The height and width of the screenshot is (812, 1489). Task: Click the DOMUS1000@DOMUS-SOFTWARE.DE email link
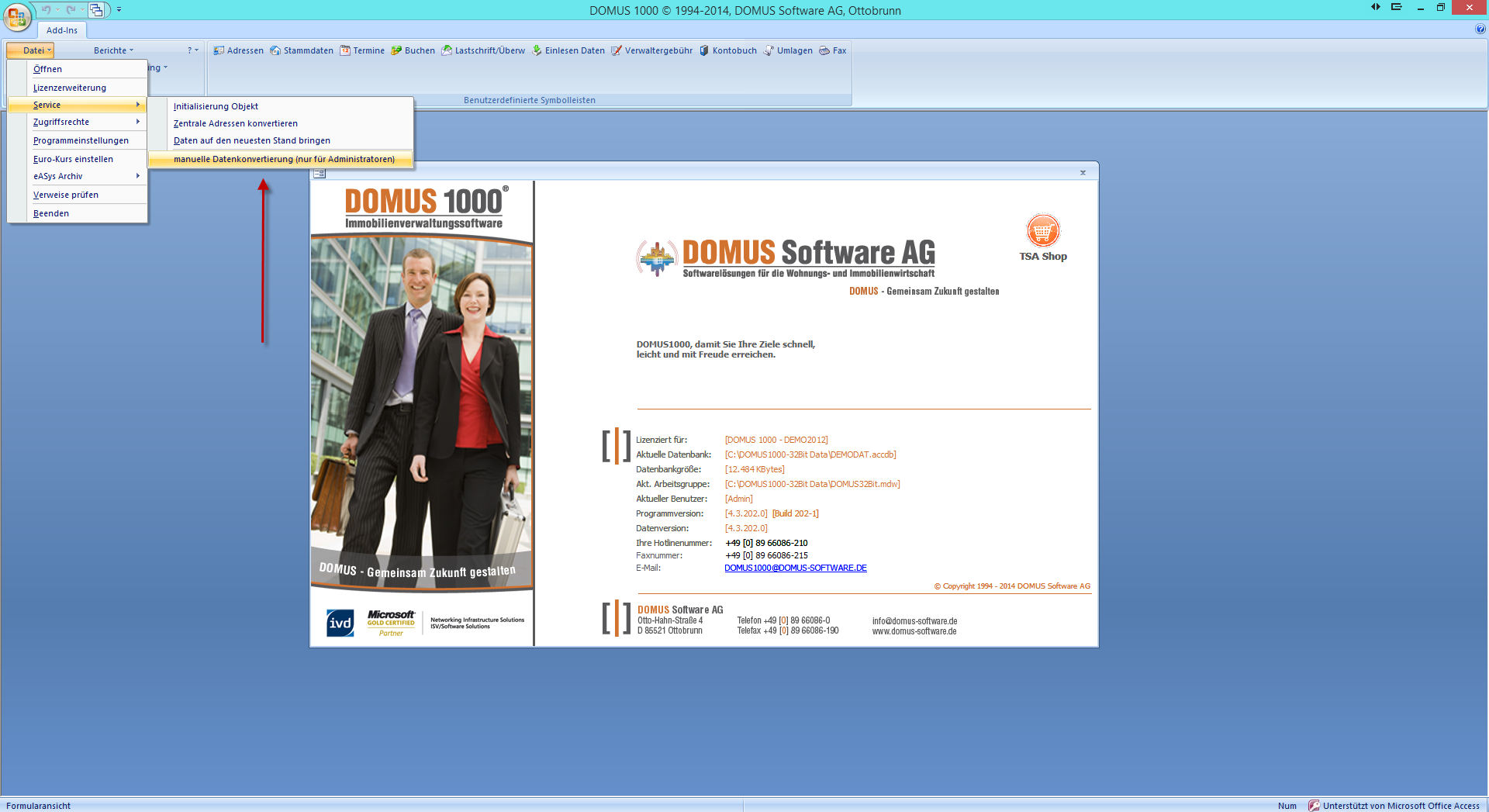click(796, 568)
